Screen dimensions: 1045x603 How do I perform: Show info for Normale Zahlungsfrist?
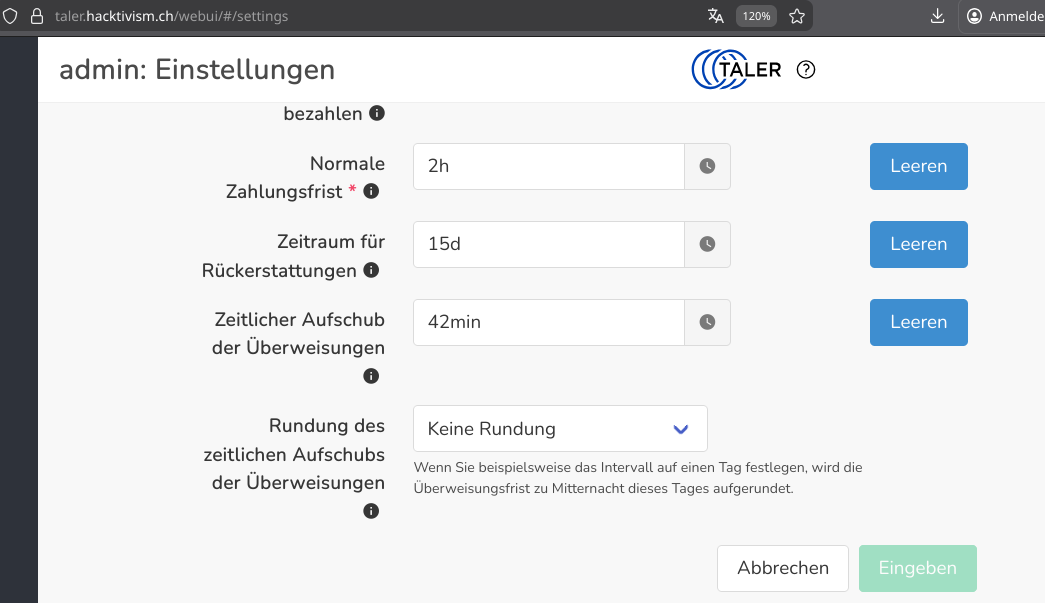[371, 191]
